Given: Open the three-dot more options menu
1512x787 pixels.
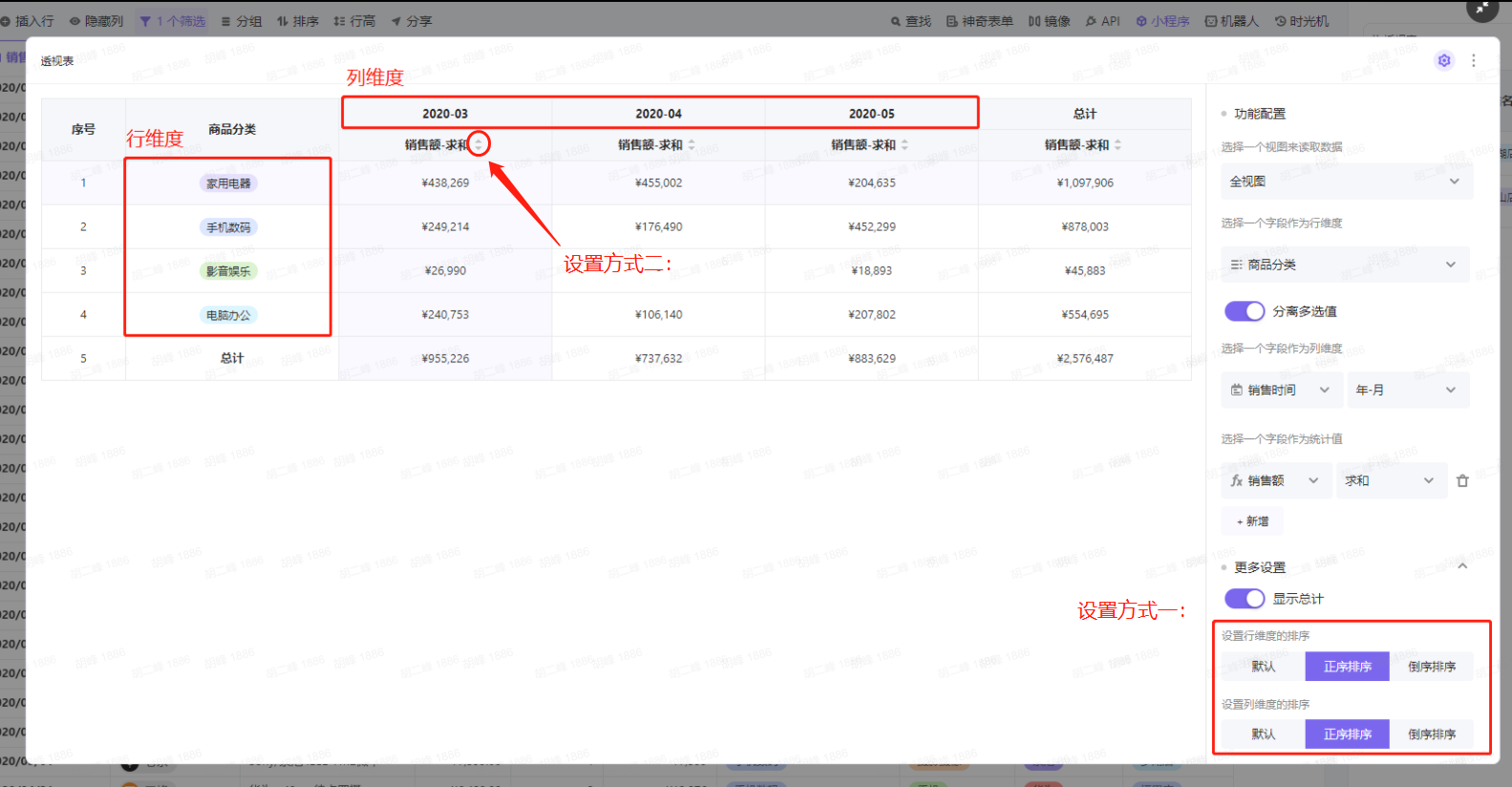Looking at the screenshot, I should click(x=1474, y=60).
